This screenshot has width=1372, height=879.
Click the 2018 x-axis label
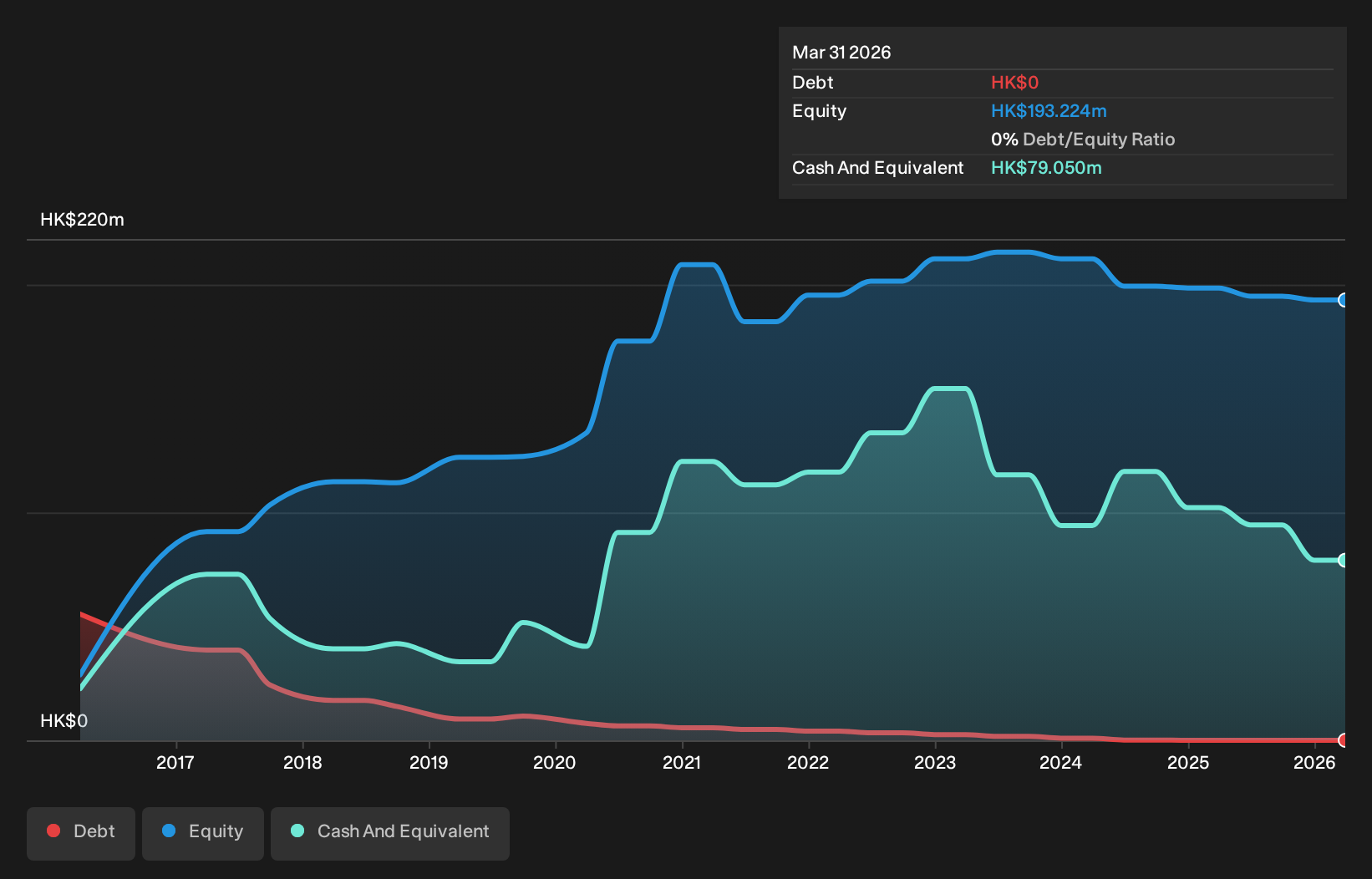click(302, 762)
